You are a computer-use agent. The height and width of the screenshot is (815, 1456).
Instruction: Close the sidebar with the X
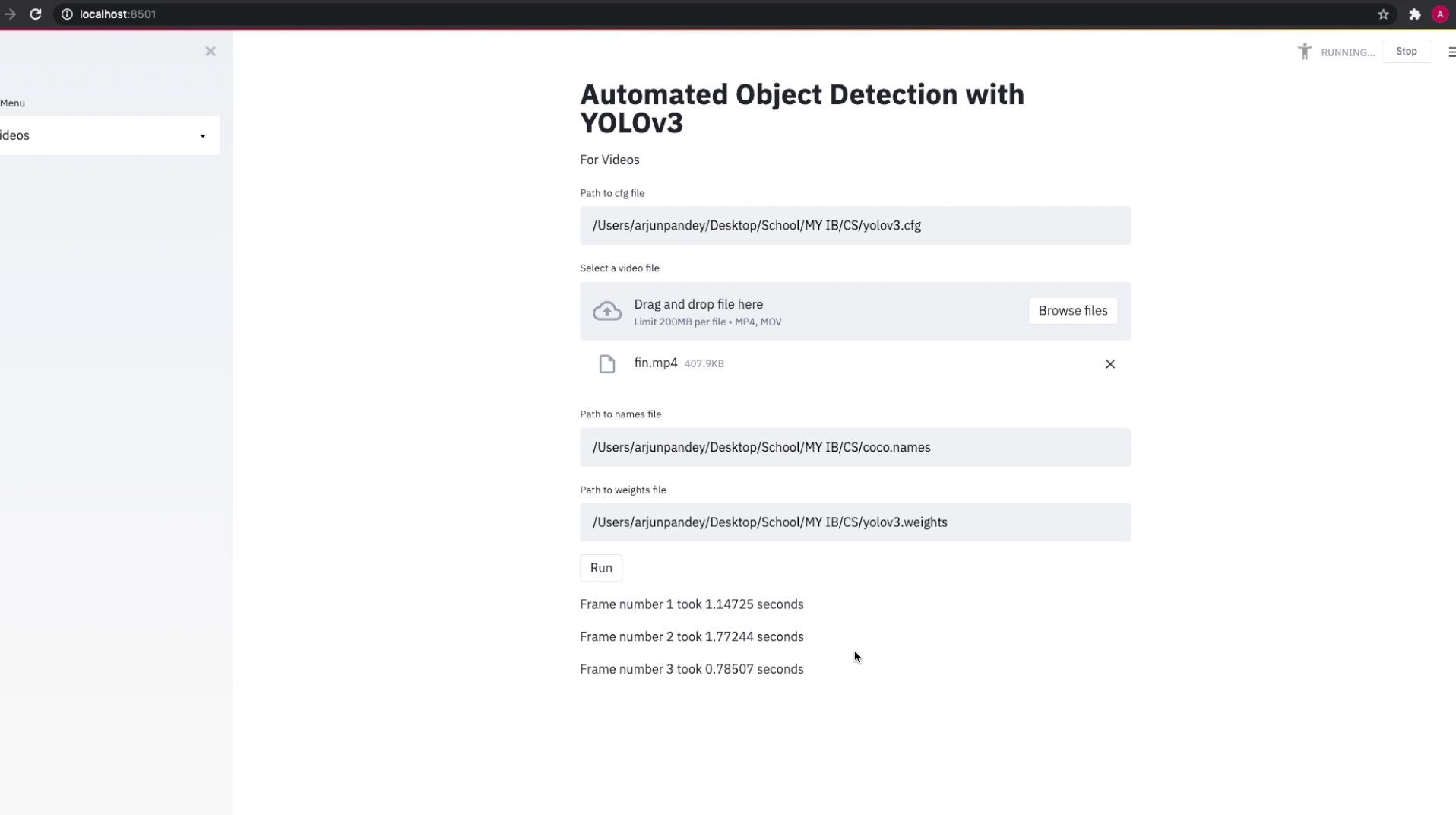click(210, 52)
